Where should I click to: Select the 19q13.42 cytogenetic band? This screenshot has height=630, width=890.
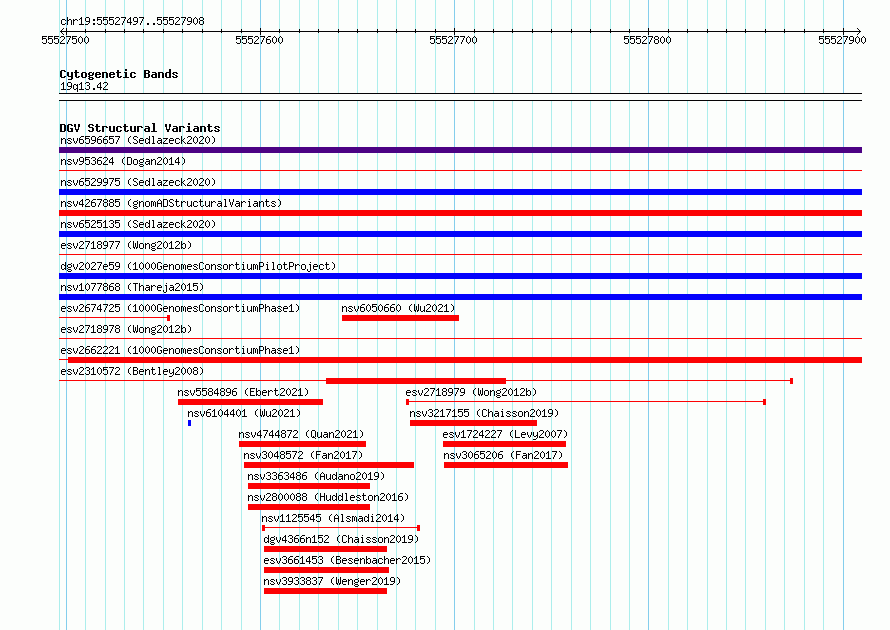pos(460,97)
